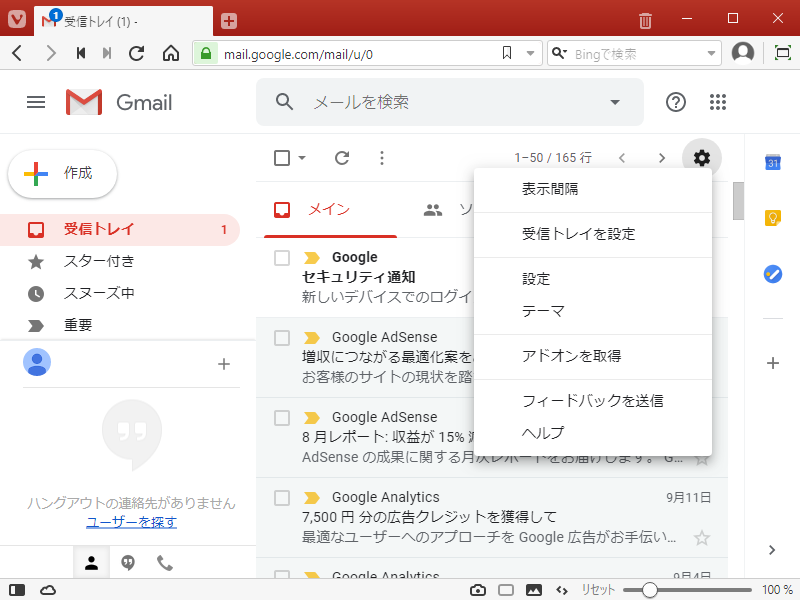
Task: Open the user profile icon in toolbar
Action: (x=743, y=53)
